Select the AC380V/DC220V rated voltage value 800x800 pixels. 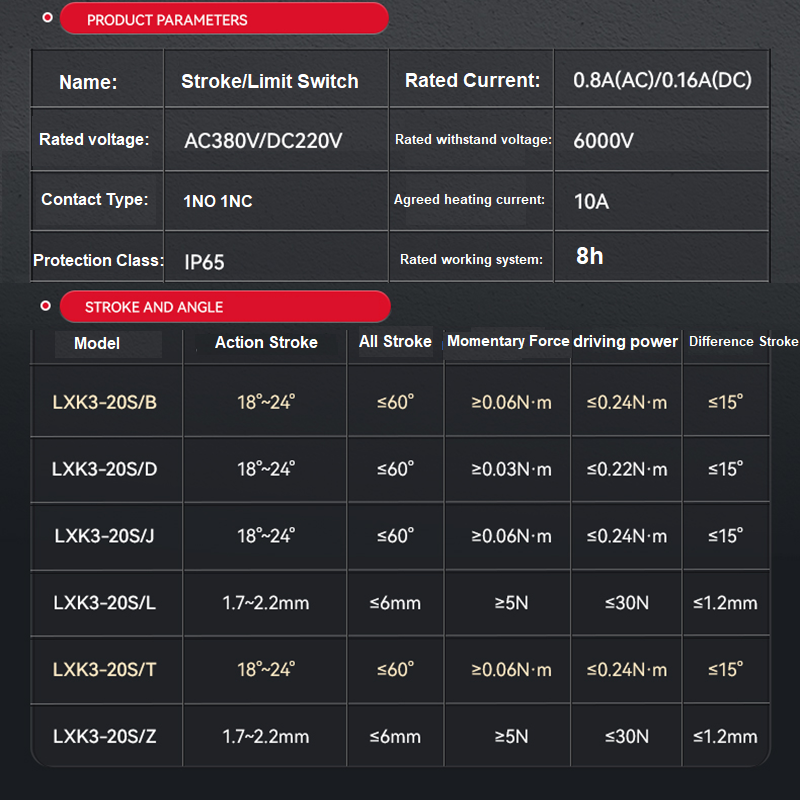point(263,141)
